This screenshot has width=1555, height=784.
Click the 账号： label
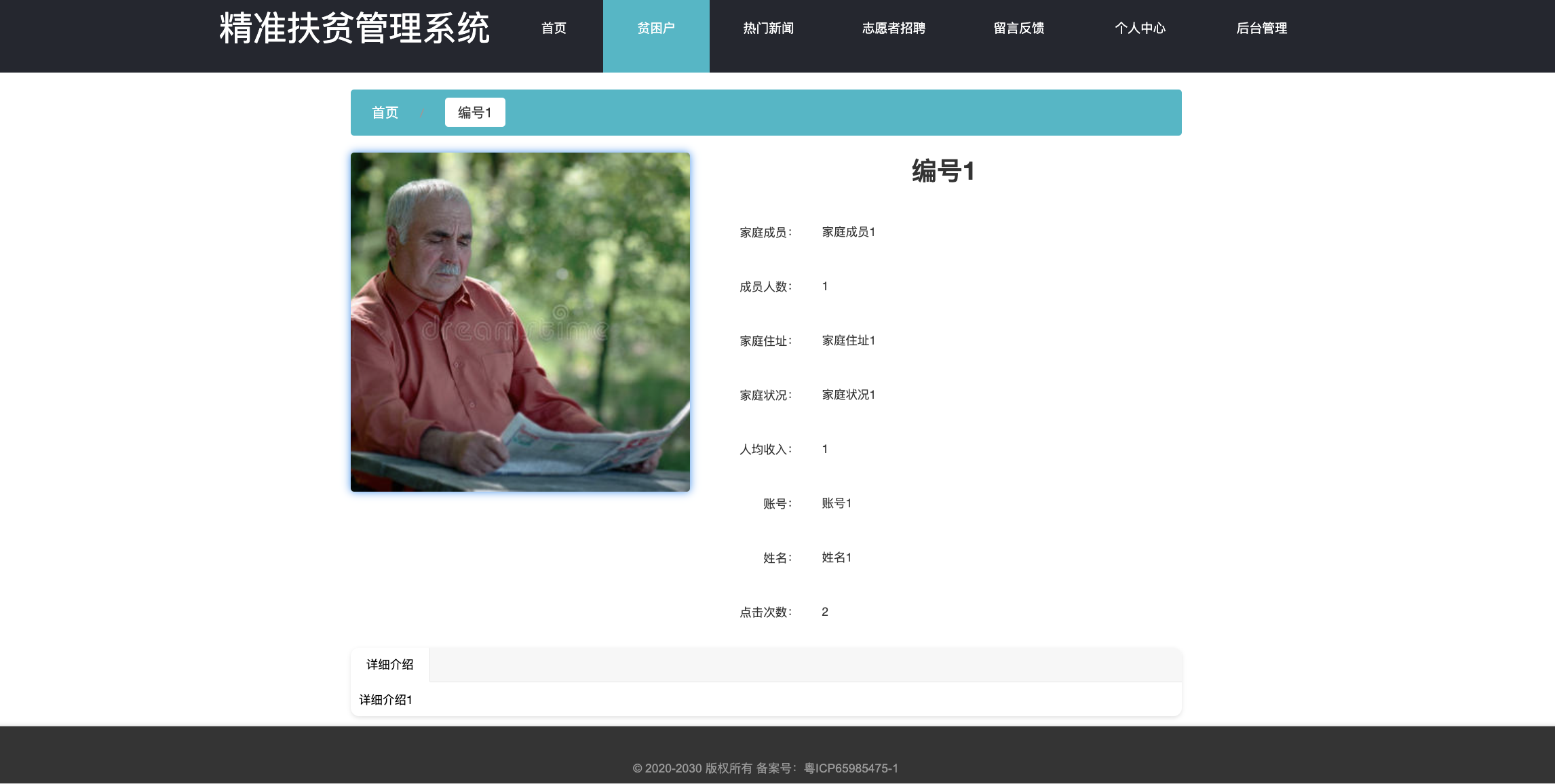click(x=777, y=504)
